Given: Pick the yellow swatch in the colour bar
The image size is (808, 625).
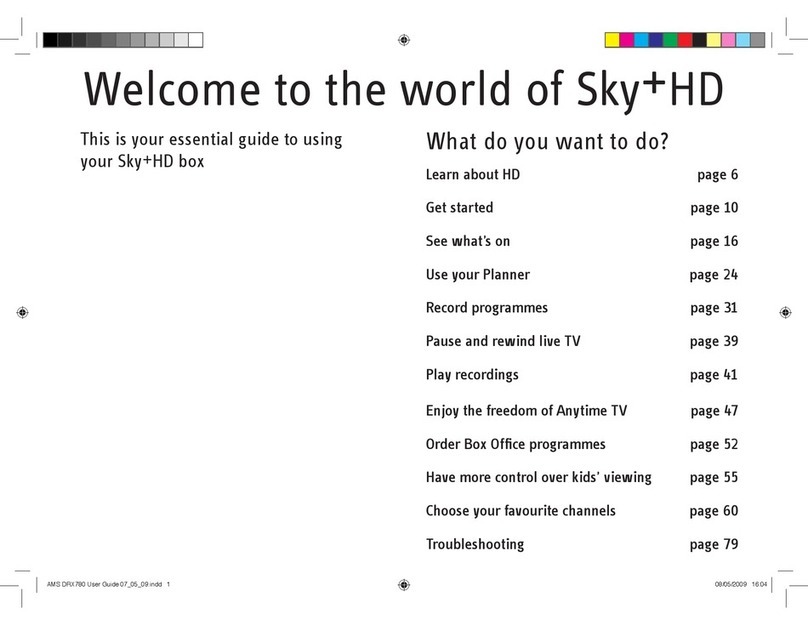Looking at the screenshot, I should pyautogui.click(x=612, y=40).
